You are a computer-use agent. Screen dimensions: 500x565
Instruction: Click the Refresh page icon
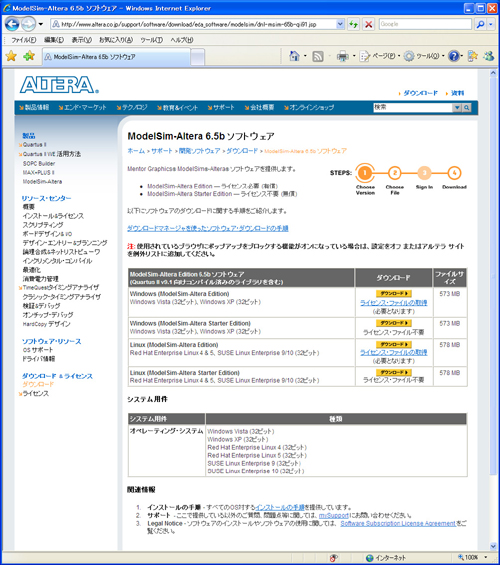coord(354,24)
